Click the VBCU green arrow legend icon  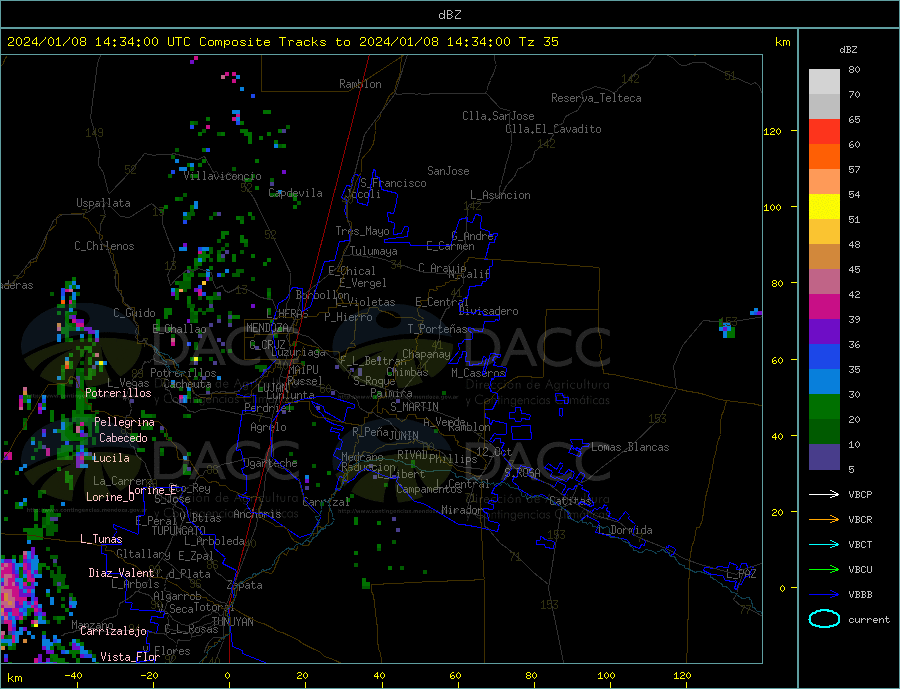pos(824,570)
